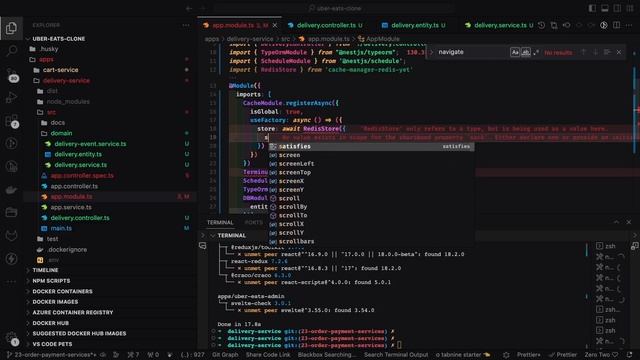Screen dimensions: 640x360
Task: Toggle Match Whole Word in find widget
Action: pyautogui.click(x=526, y=52)
